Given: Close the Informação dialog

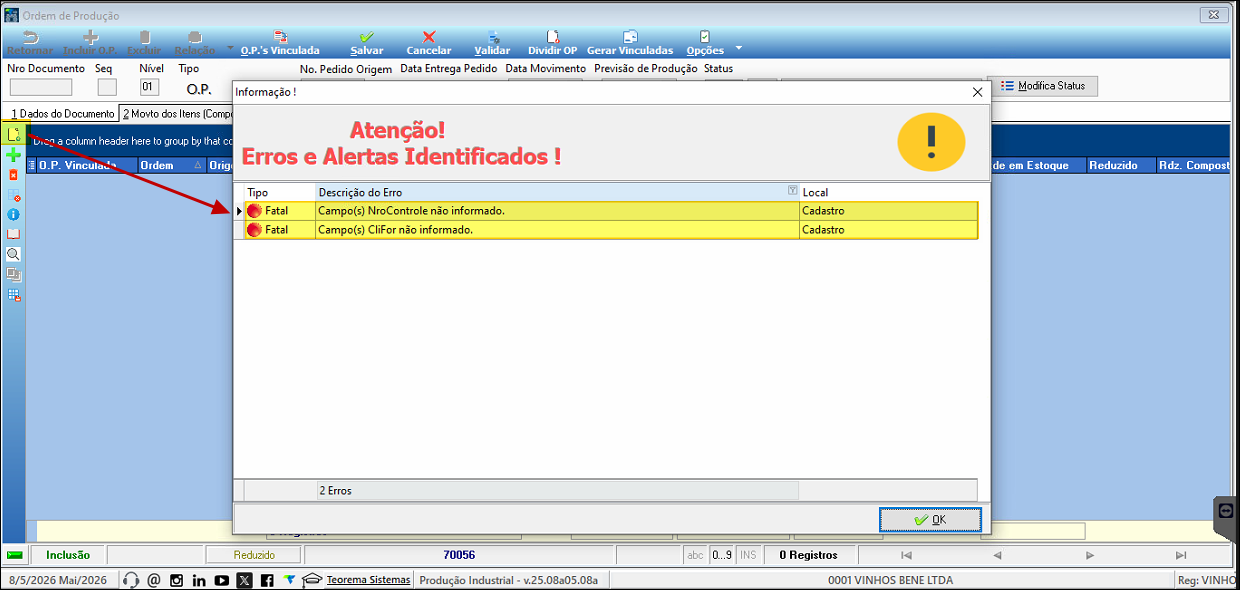Looking at the screenshot, I should coord(977,92).
